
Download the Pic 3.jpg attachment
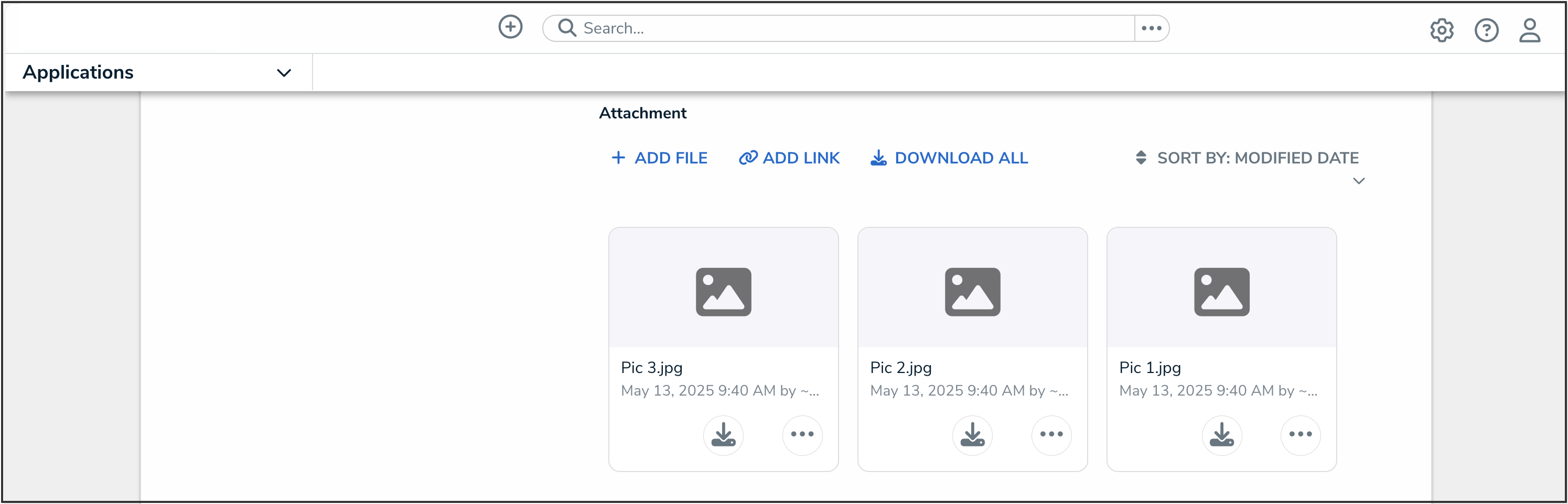(x=723, y=435)
